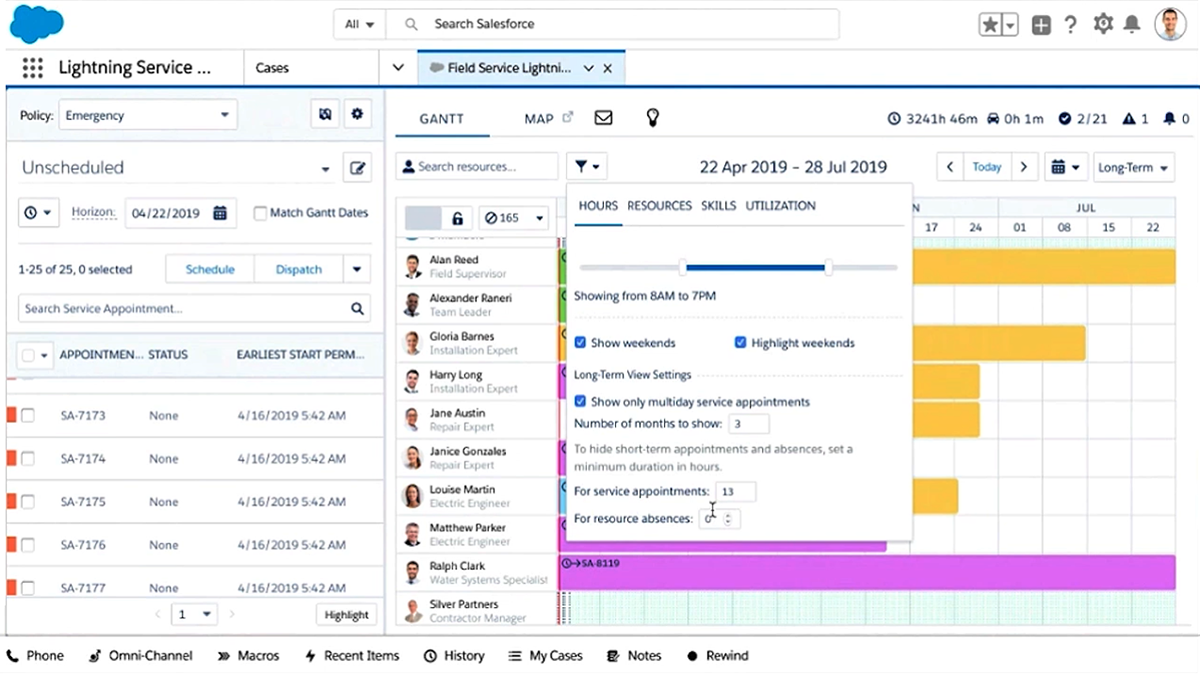Click the lightbulb icon in Gantt toolbar
Viewport: 1200px width, 675px height.
[652, 118]
